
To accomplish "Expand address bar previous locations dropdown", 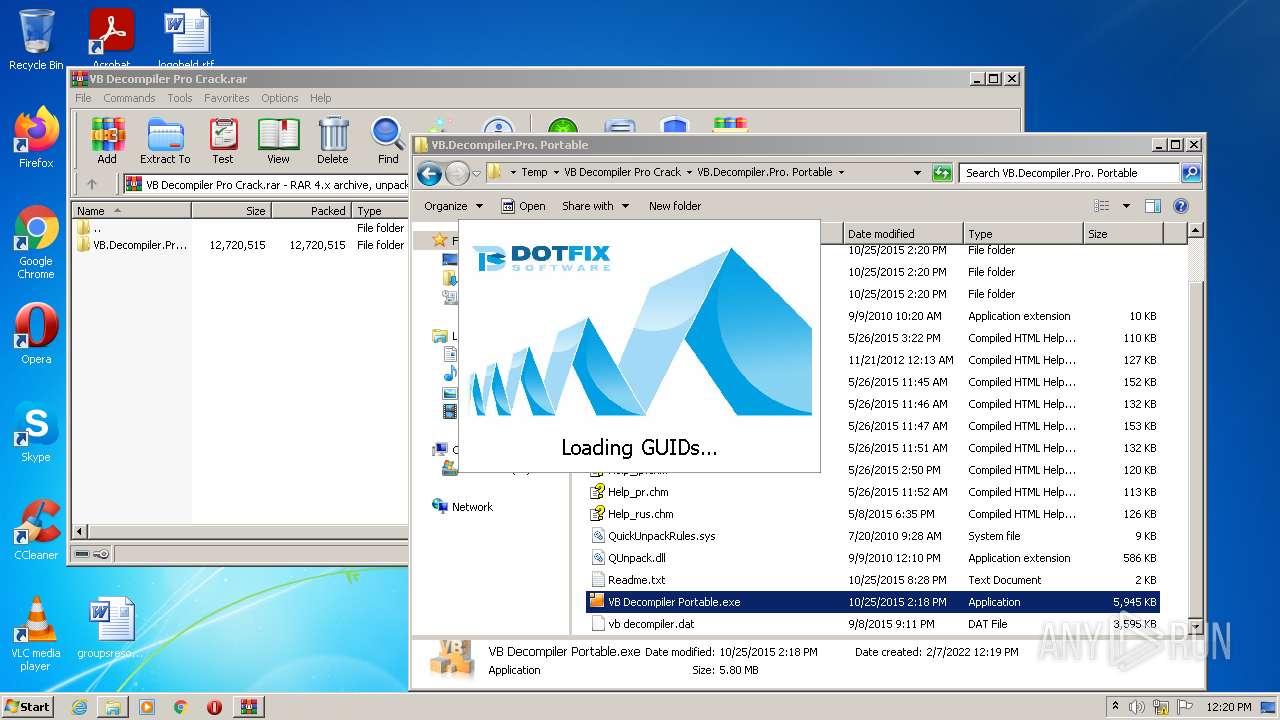I will point(917,173).
